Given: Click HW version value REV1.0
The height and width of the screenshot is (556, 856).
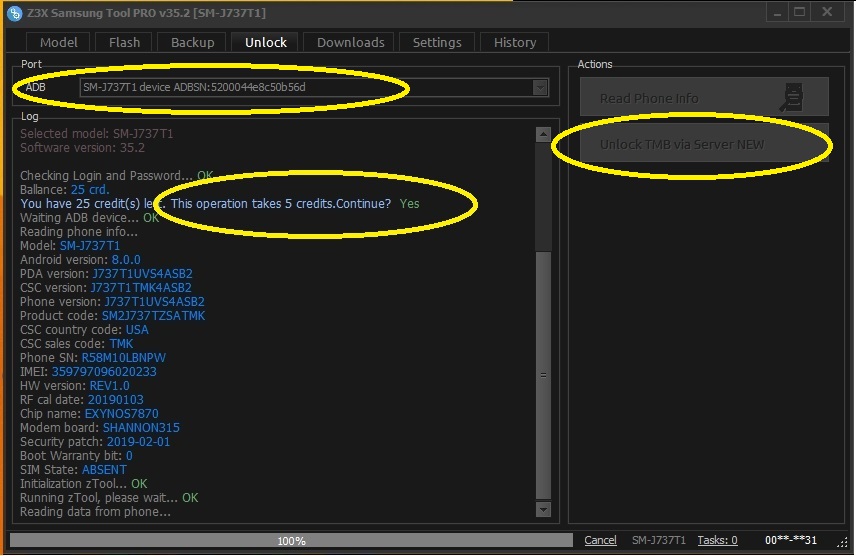Looking at the screenshot, I should (x=109, y=386).
